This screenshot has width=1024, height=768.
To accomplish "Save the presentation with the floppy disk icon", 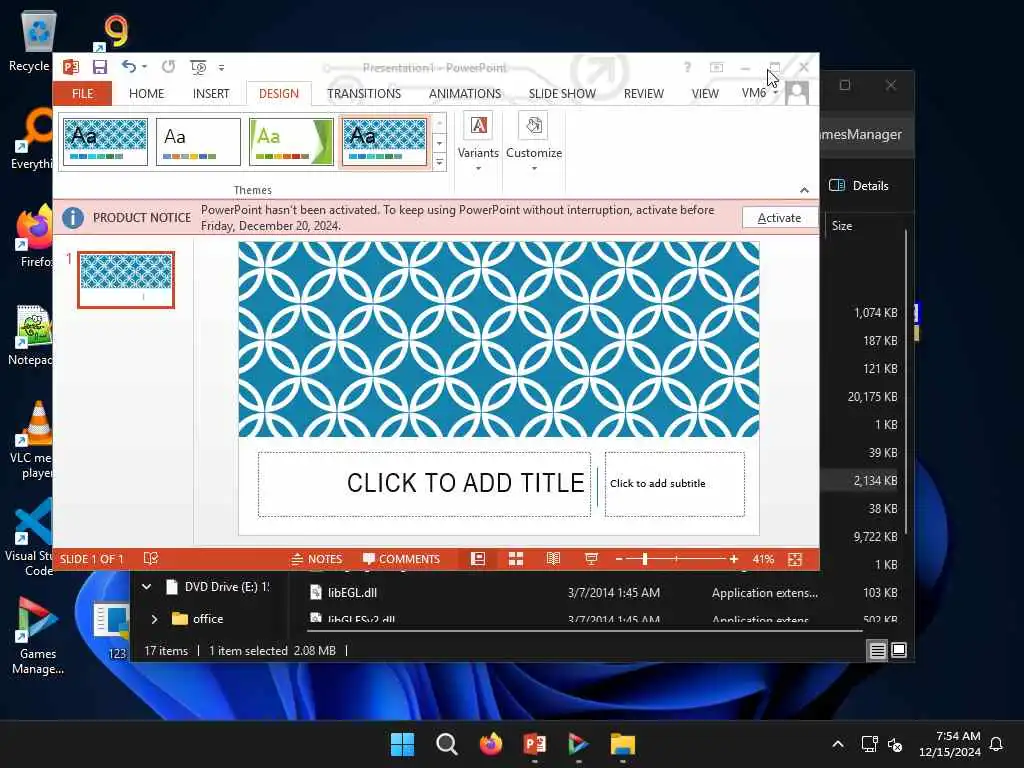I will click(x=99, y=67).
